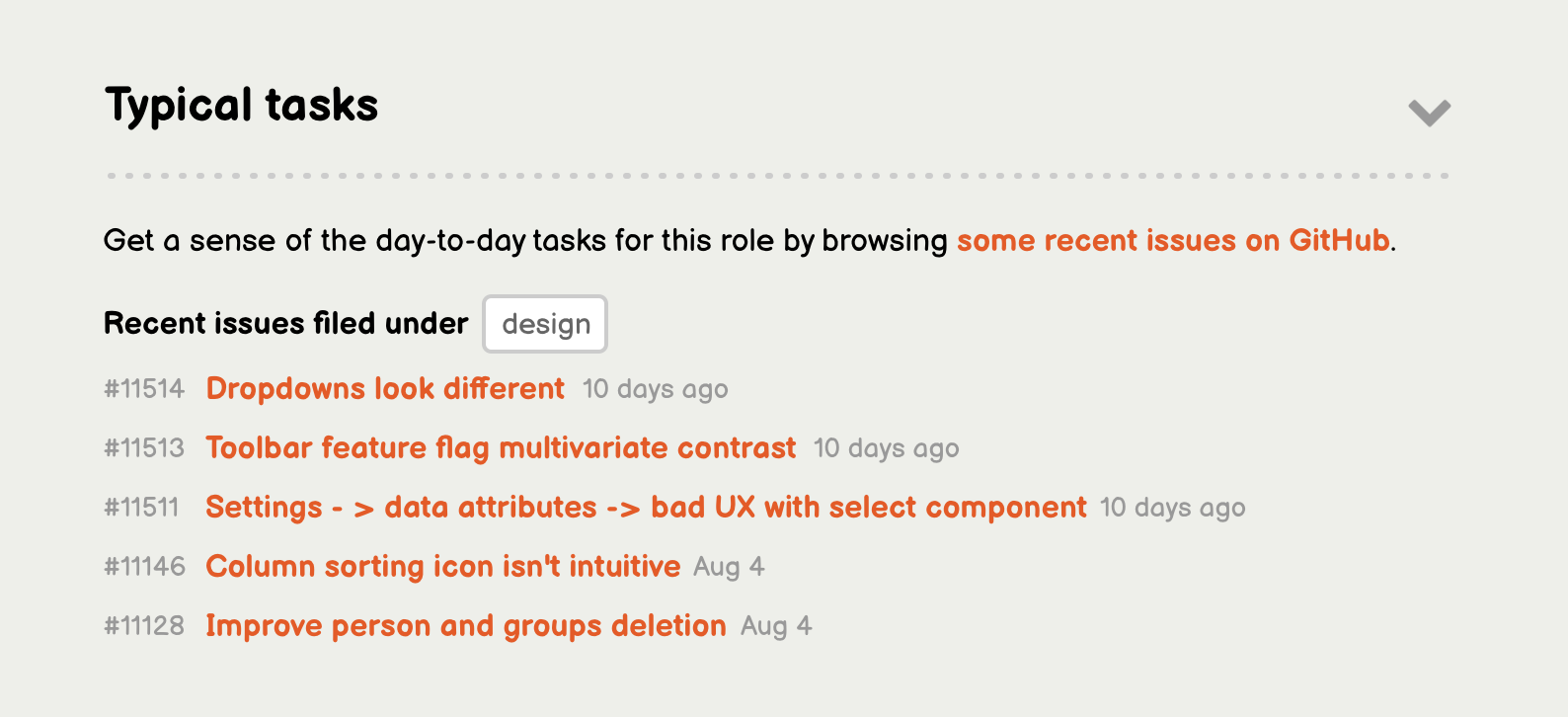
Task: Open the Dropdowns look different issue
Action: tap(384, 389)
